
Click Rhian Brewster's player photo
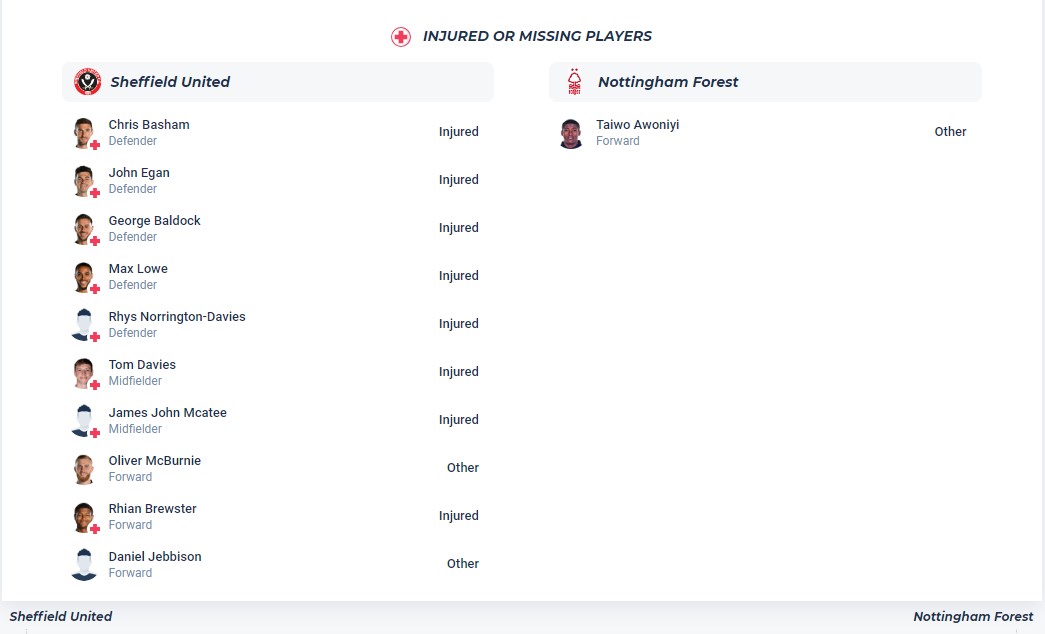click(85, 516)
